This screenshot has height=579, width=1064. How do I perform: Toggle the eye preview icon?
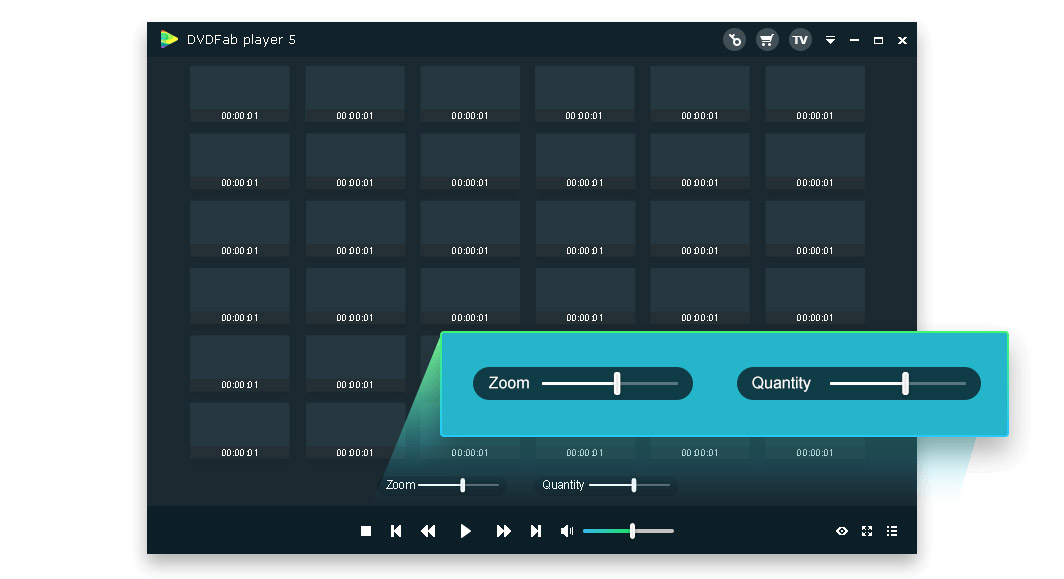click(842, 531)
